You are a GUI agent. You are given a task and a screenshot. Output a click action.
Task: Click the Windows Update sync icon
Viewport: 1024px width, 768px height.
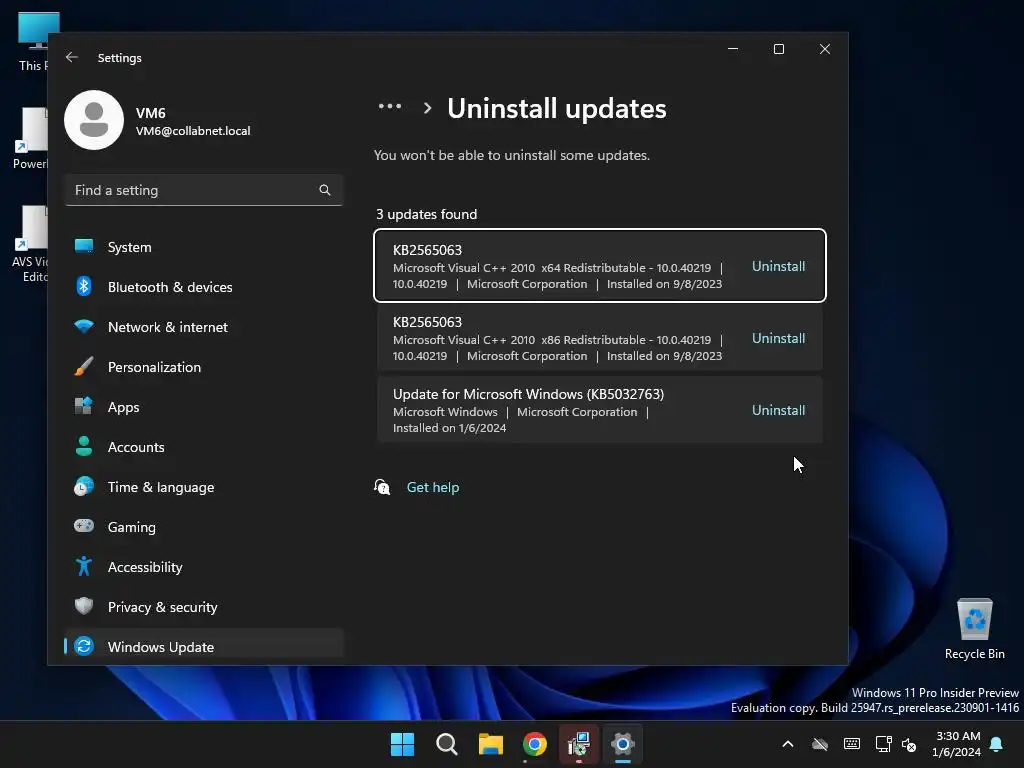[84, 646]
